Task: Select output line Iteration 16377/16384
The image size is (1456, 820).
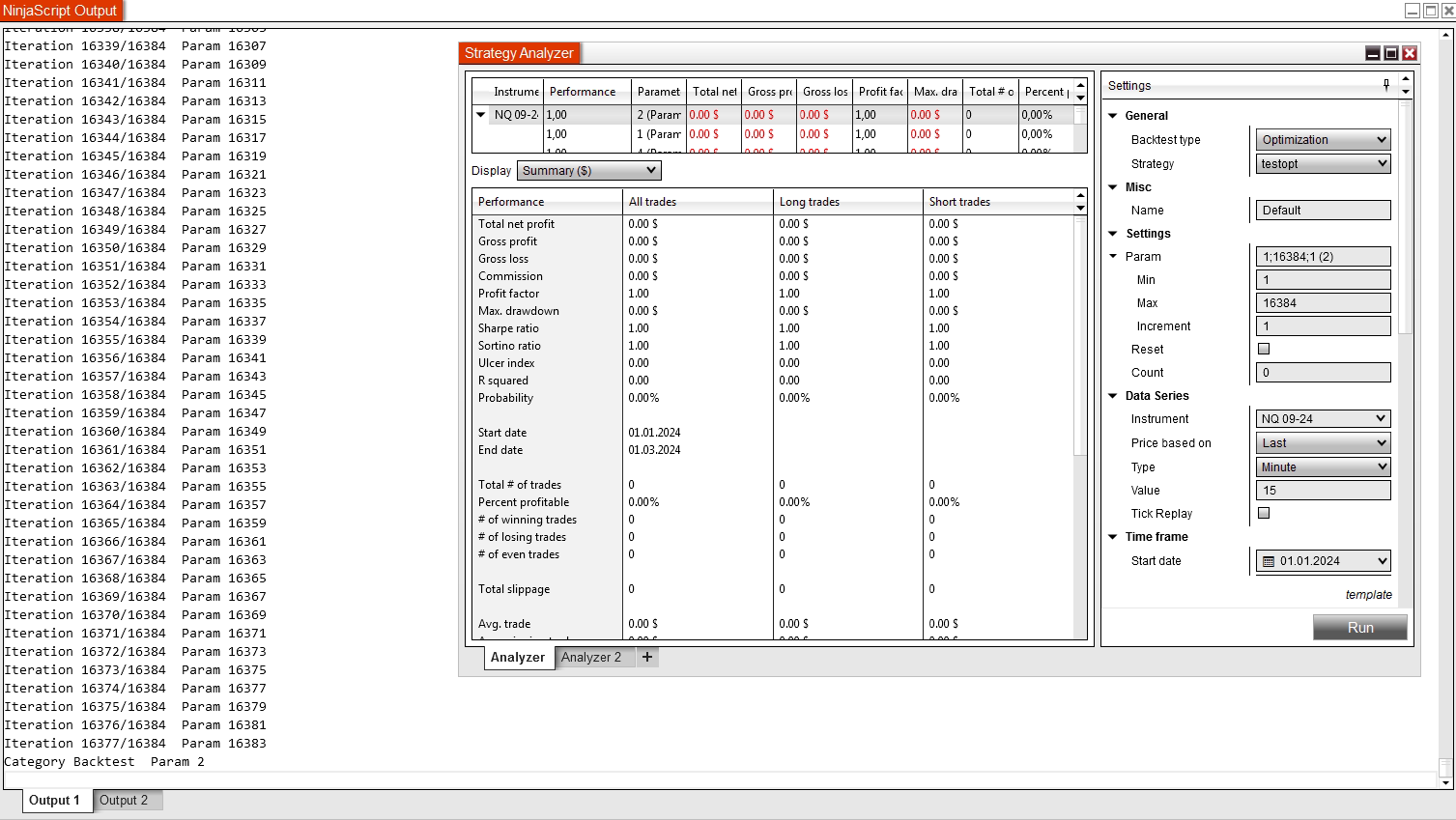Action: pos(135,744)
